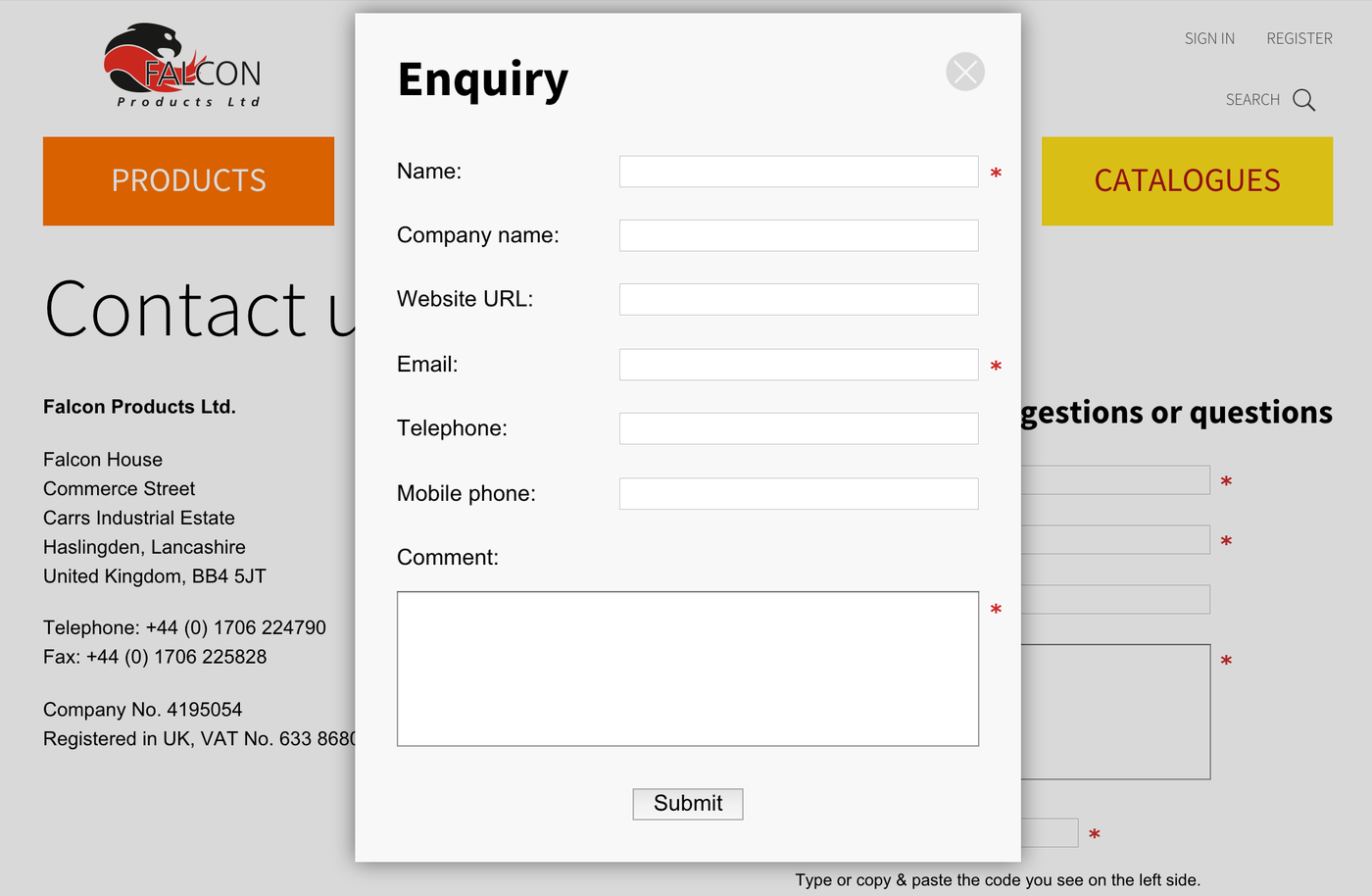Open the orange PRODUCTS menu
1372x896 pixels.
tap(188, 181)
